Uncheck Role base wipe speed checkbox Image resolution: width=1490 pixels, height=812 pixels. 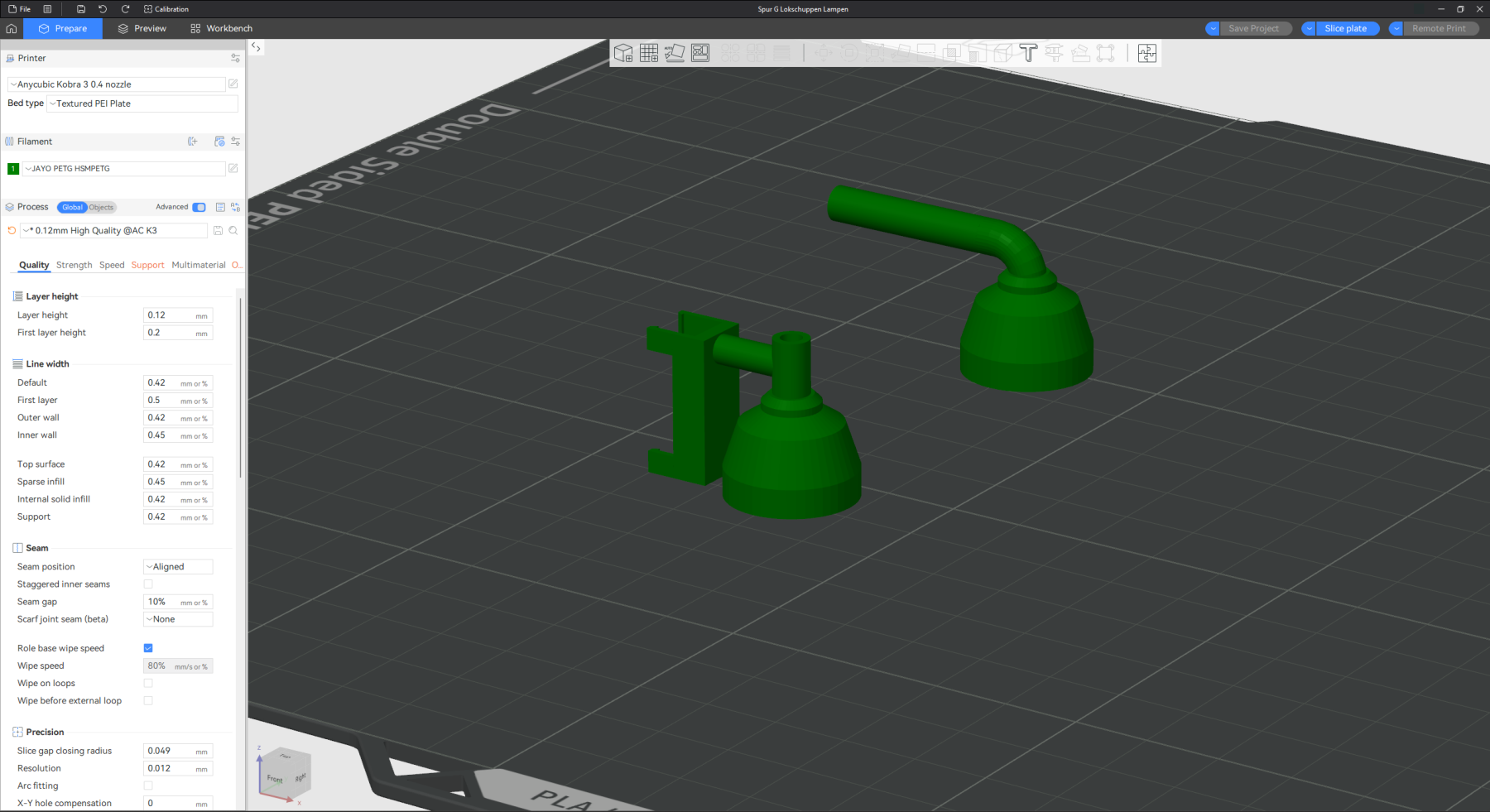[148, 648]
